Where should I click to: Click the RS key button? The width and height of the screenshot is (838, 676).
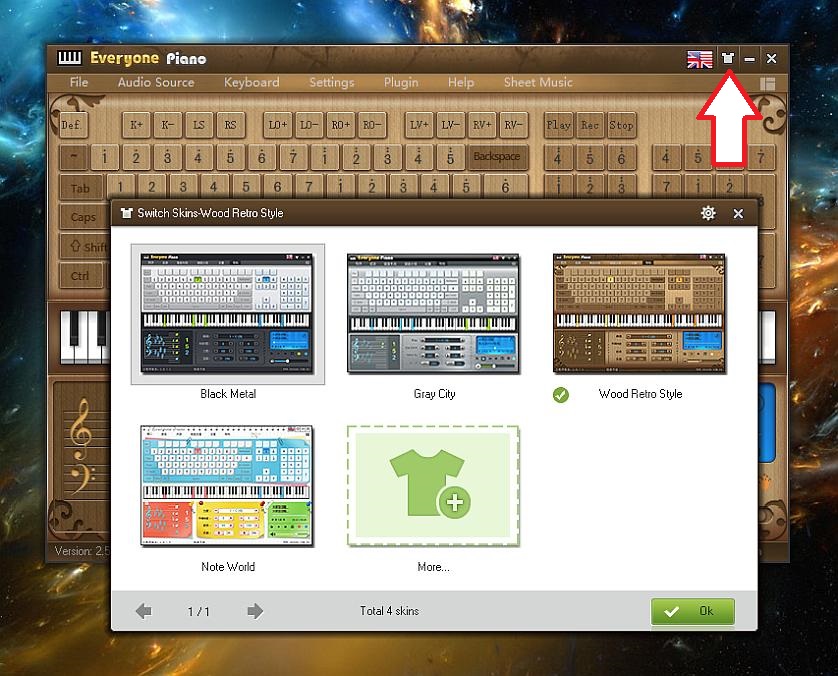click(x=230, y=125)
